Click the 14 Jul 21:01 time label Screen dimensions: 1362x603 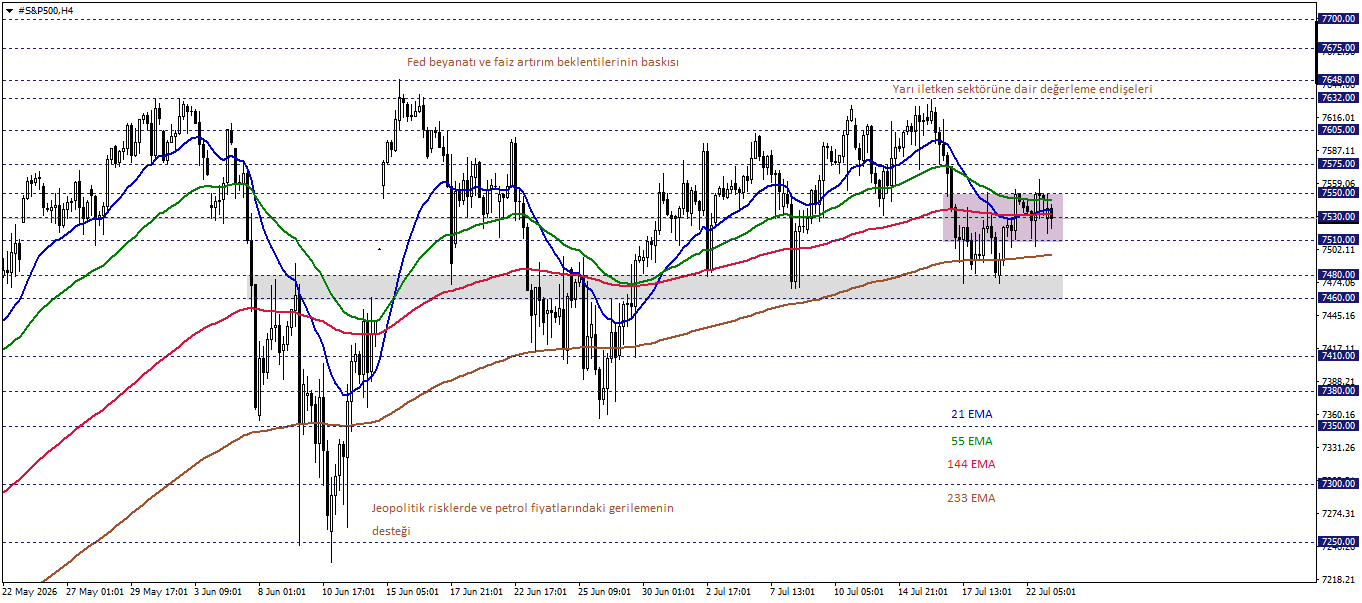pyautogui.click(x=925, y=592)
